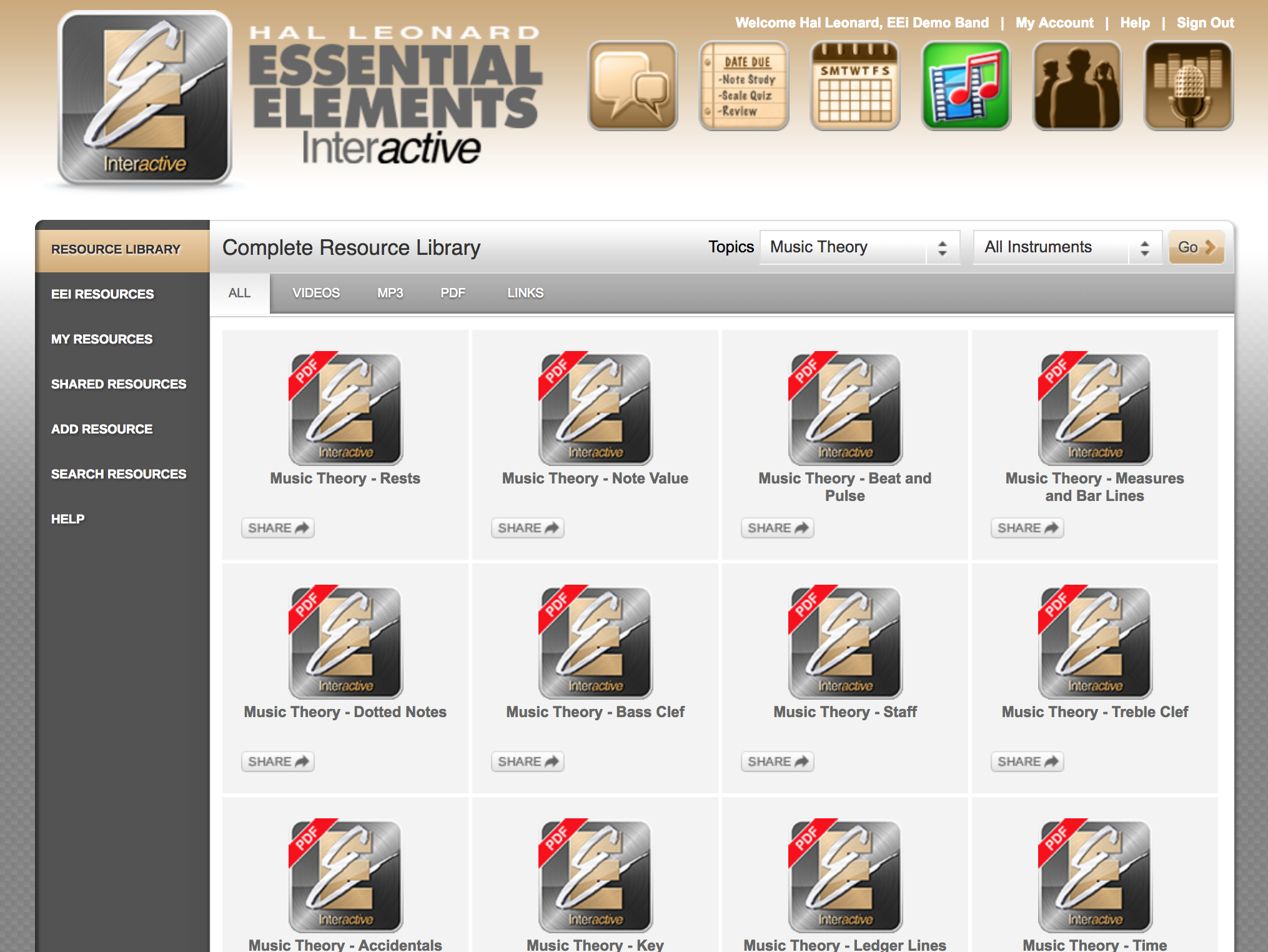The image size is (1268, 952).
Task: Open the messages chat bubbles icon
Action: (633, 86)
